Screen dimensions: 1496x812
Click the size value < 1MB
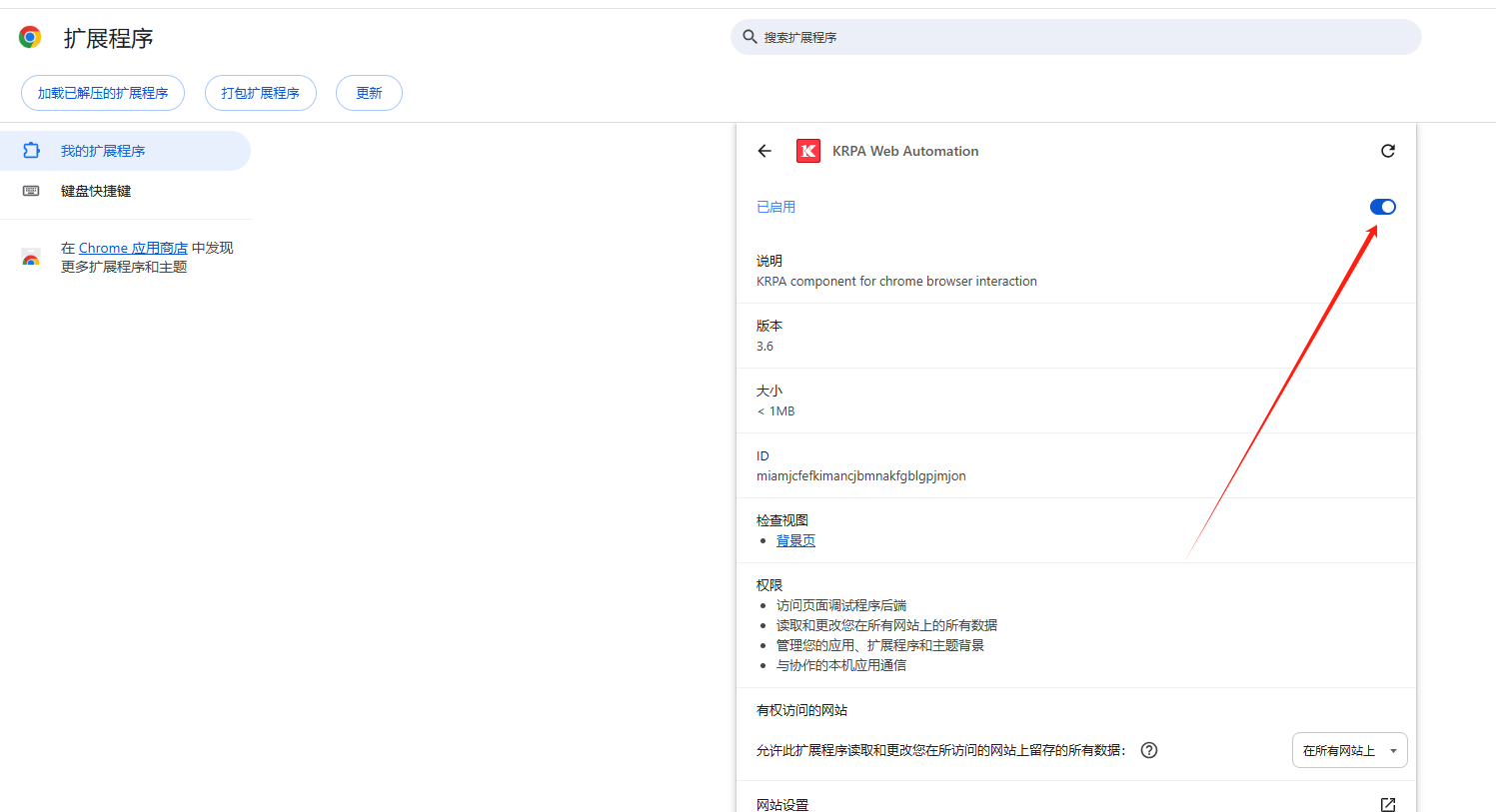point(775,411)
